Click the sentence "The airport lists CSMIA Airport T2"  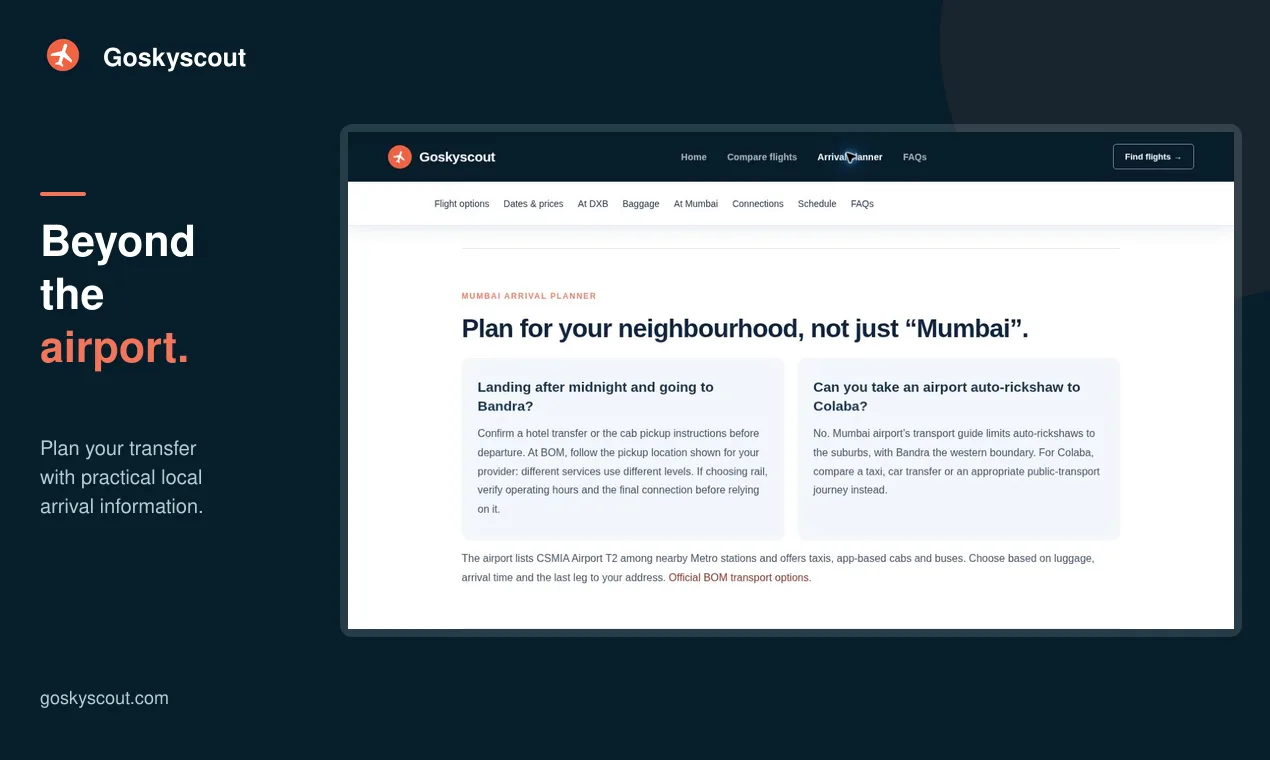[x=778, y=568]
